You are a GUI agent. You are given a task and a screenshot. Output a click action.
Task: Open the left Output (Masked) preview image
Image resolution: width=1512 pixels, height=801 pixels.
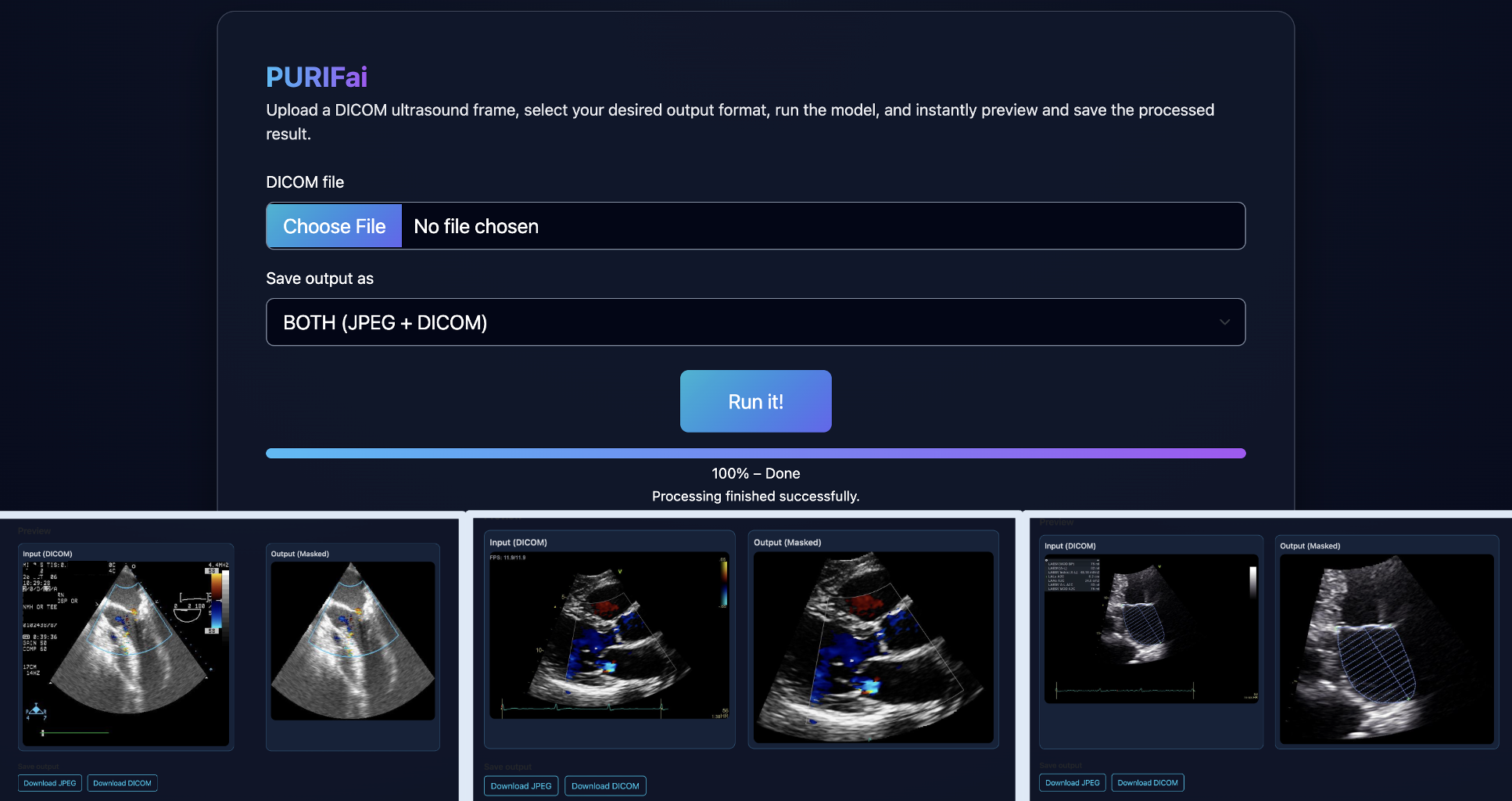(x=353, y=641)
